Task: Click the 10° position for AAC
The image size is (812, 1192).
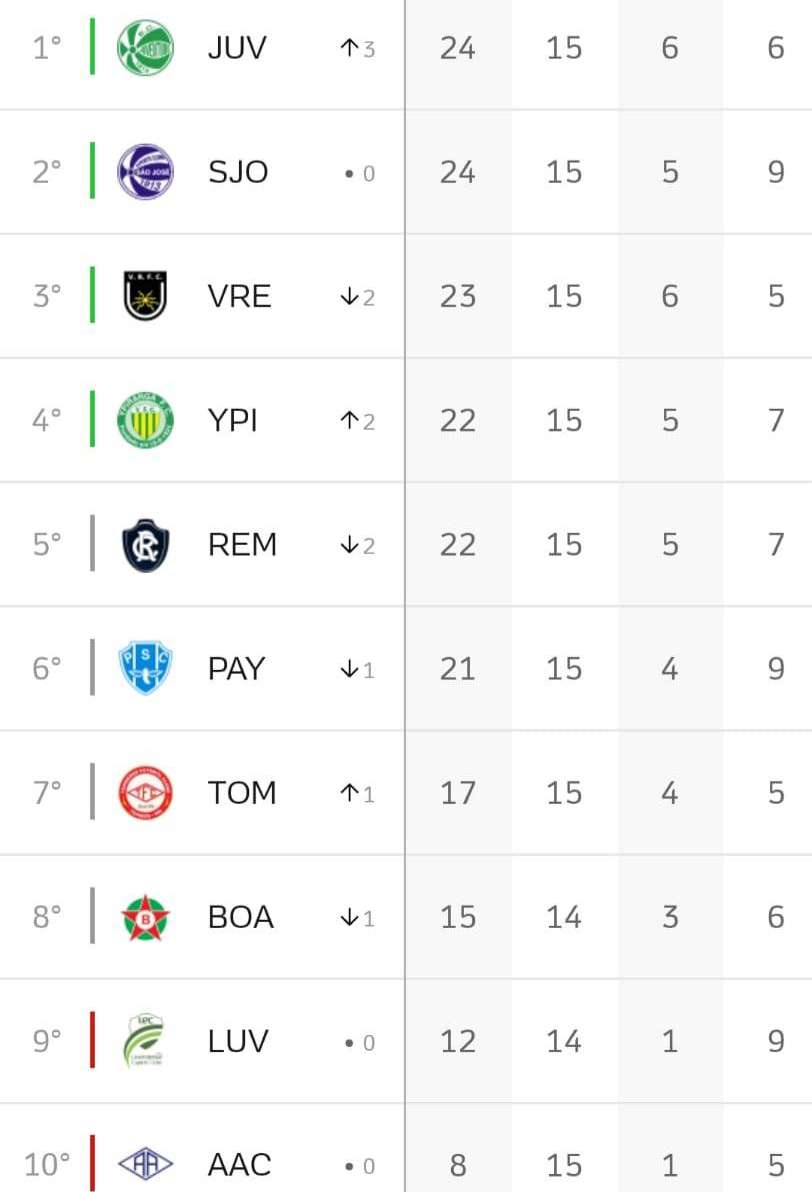Action: coord(47,1165)
